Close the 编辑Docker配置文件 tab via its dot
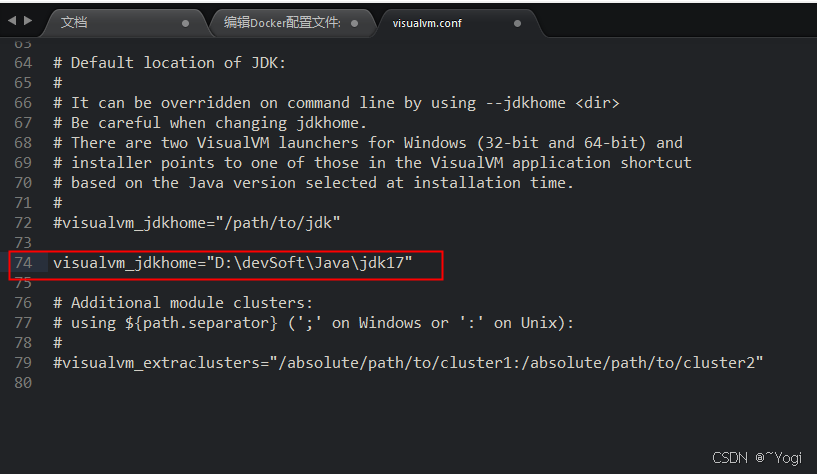This screenshot has width=817, height=474. click(x=355, y=23)
